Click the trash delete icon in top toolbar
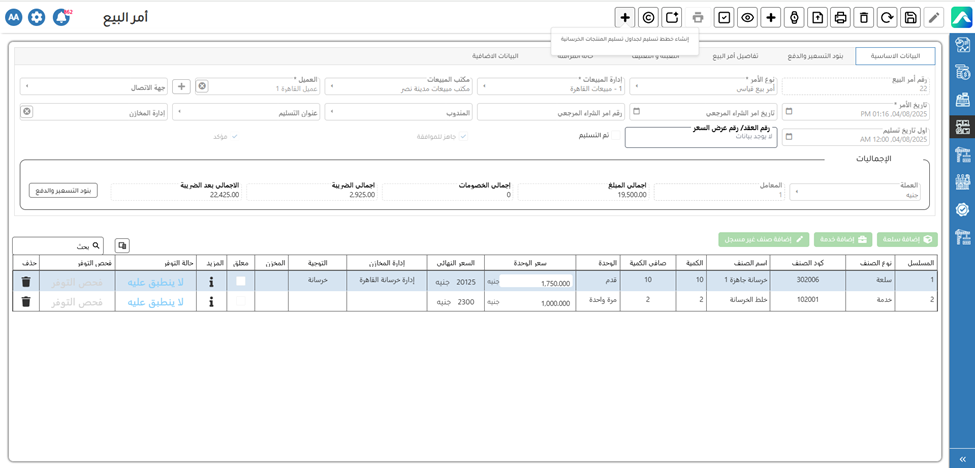Viewport: 975px width, 468px height. 864,18
